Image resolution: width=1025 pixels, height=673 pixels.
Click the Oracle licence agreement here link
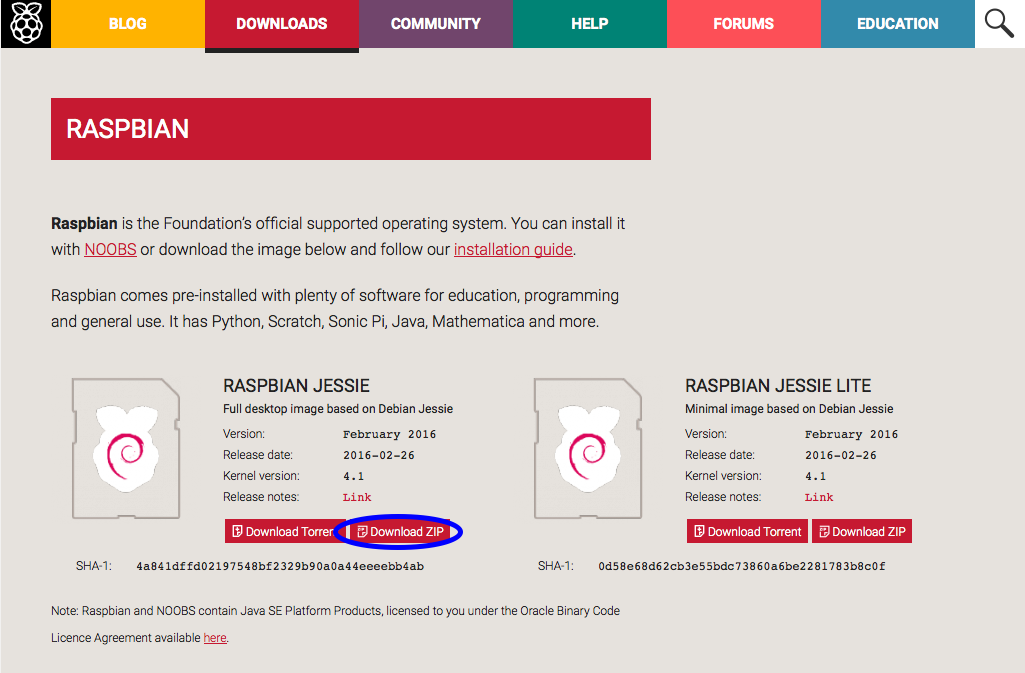214,637
